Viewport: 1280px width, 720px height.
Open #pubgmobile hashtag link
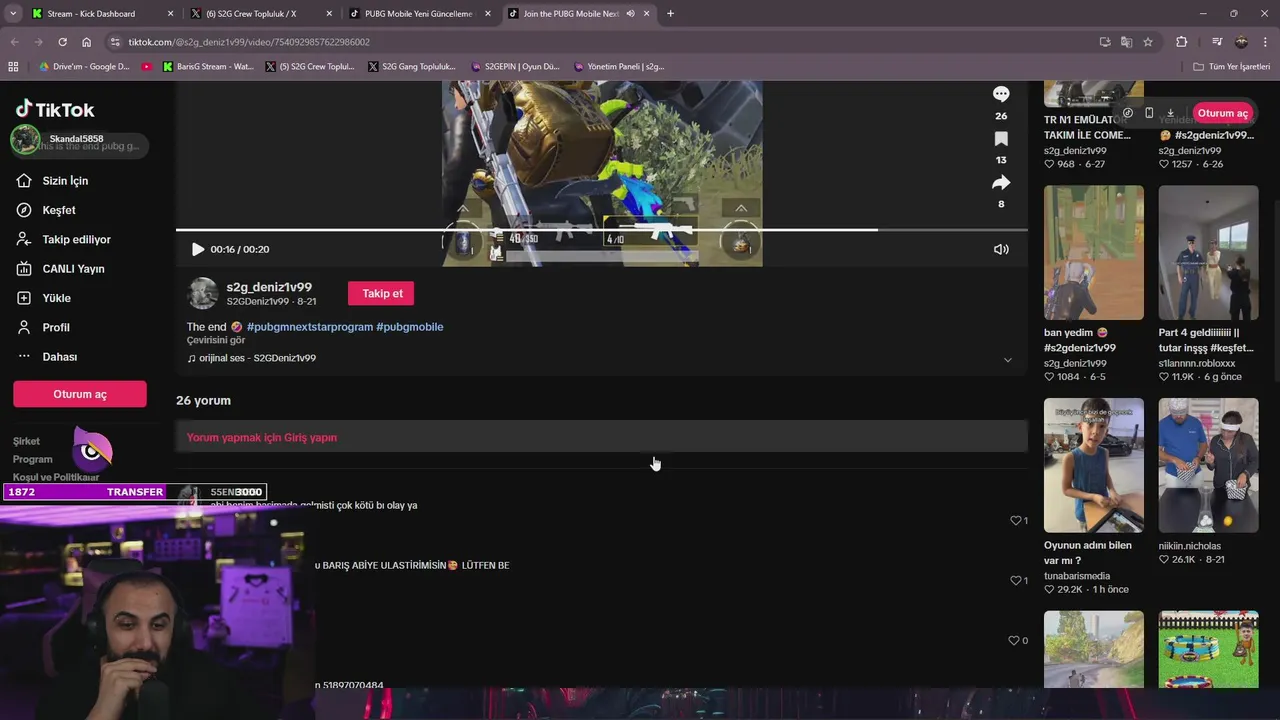tap(409, 327)
